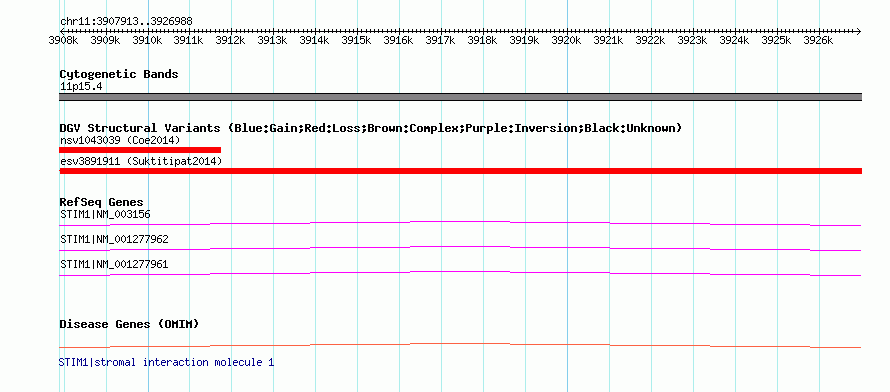Click the OMIM STIM1 orange gene line
The image size is (890, 392).
tap(460, 345)
